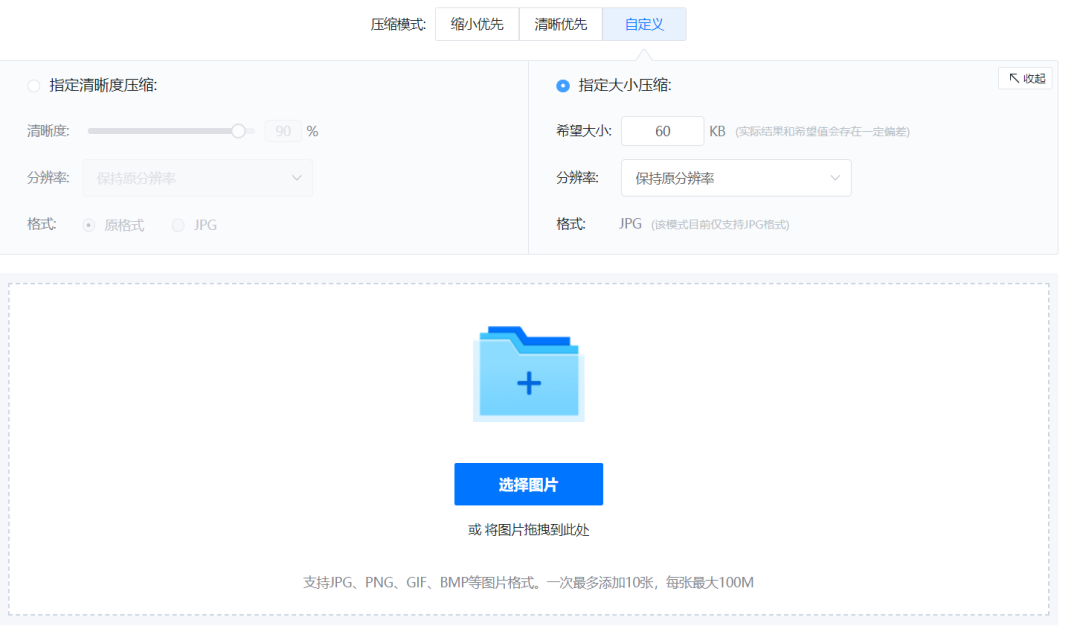
Task: Choose 原格式 format radio button
Action: [89, 225]
